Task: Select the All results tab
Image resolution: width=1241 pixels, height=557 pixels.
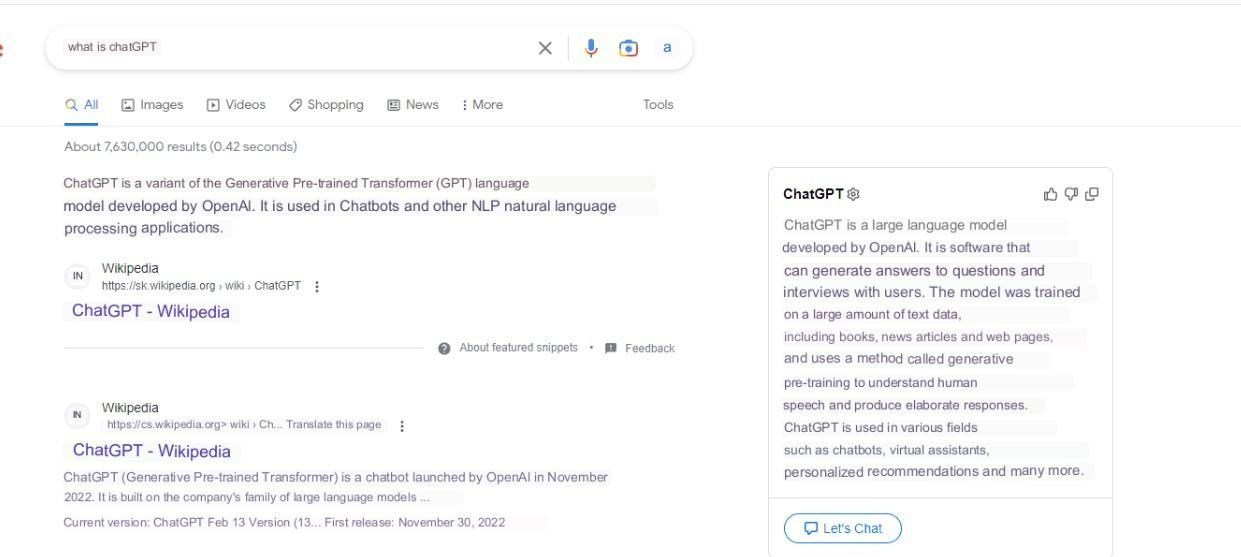Action: point(82,105)
